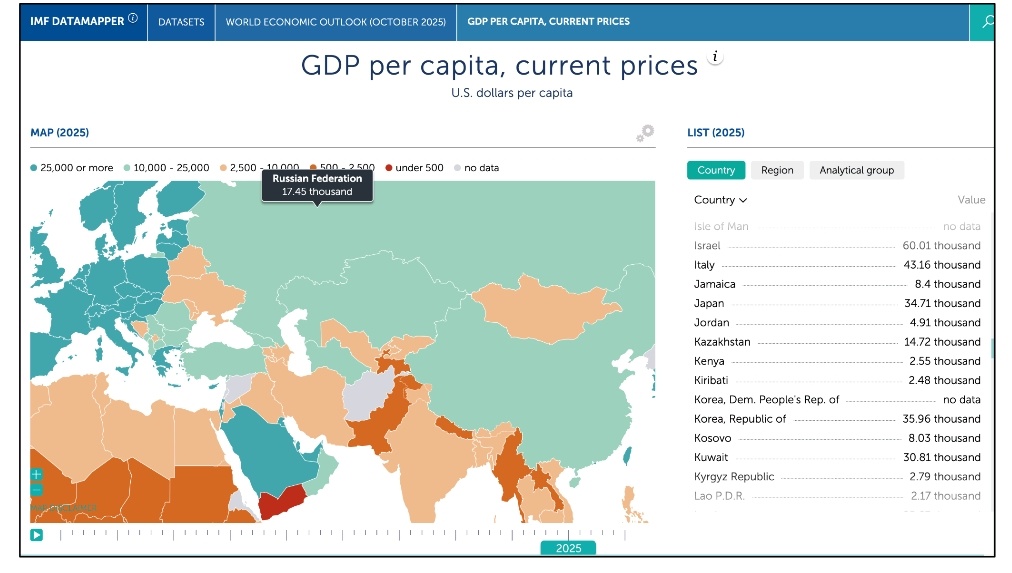The image size is (1012, 573).
Task: Switch list to Analytical group view
Action: click(856, 170)
